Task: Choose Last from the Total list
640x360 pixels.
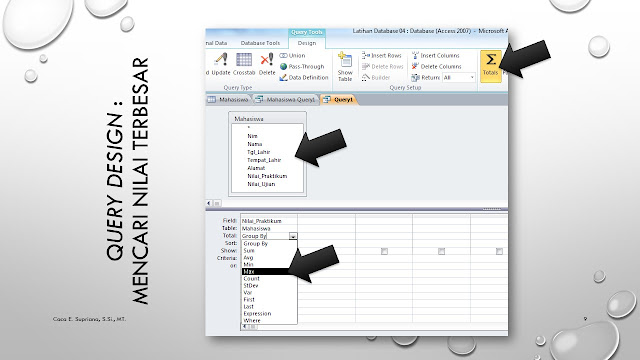Action: click(269, 307)
